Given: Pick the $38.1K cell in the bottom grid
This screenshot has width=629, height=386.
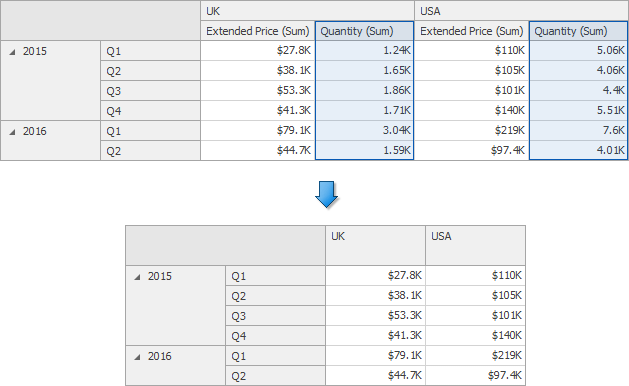Looking at the screenshot, I should (x=375, y=296).
